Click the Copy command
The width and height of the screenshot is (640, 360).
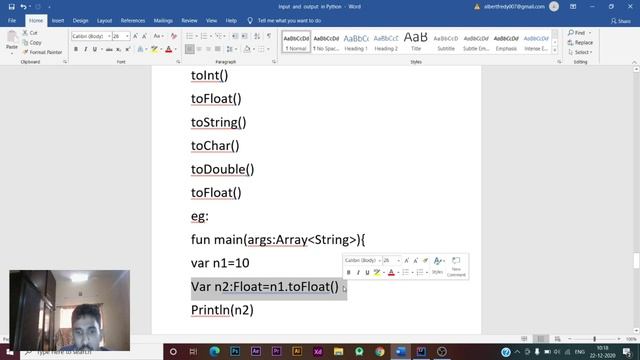(x=32, y=42)
